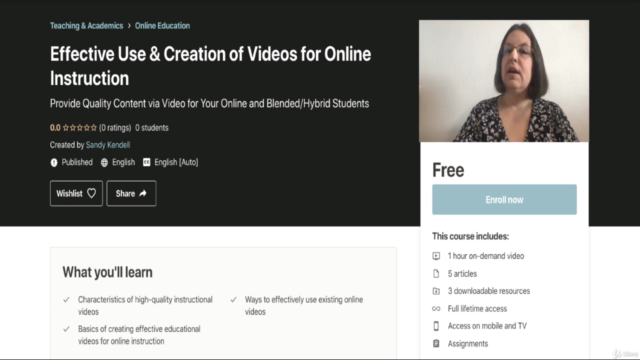
Task: Click 'This course includes:' heading
Action: (470, 236)
